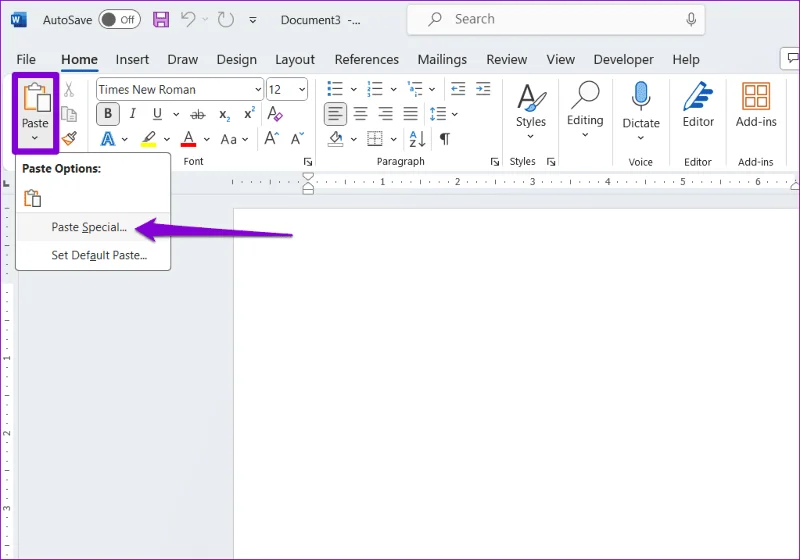Screen dimensions: 800x560
Task: Apply paragraph shading fill
Action: tap(335, 139)
